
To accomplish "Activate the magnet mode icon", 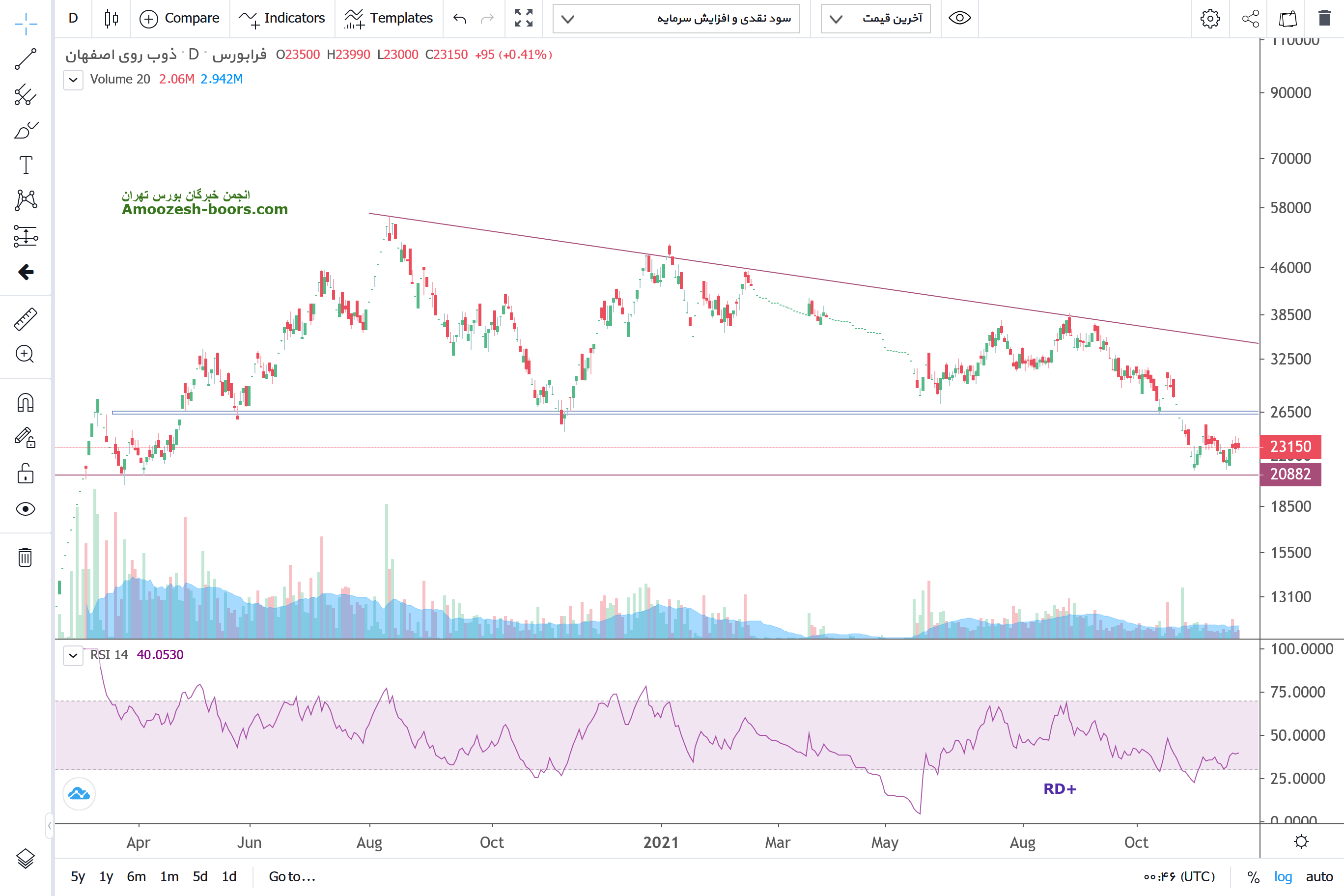I will (x=25, y=403).
